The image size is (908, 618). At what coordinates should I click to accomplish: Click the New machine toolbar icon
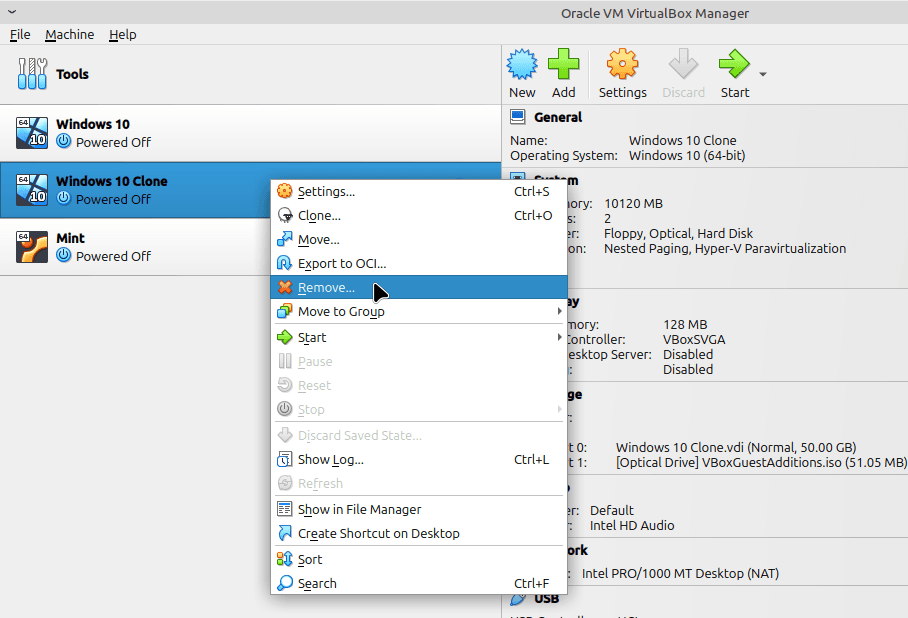tap(522, 64)
